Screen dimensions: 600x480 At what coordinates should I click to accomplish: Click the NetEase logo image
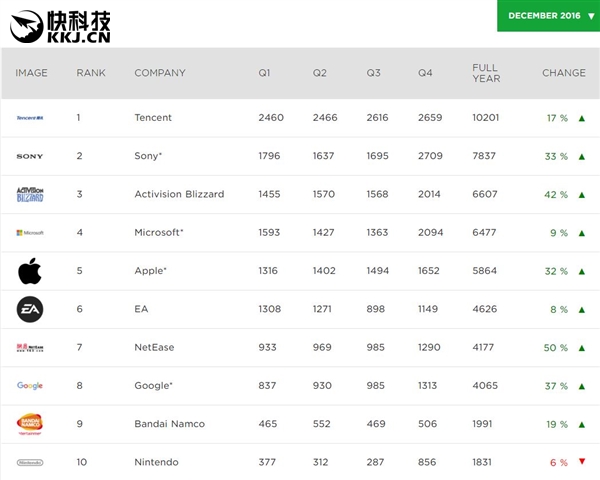point(30,348)
